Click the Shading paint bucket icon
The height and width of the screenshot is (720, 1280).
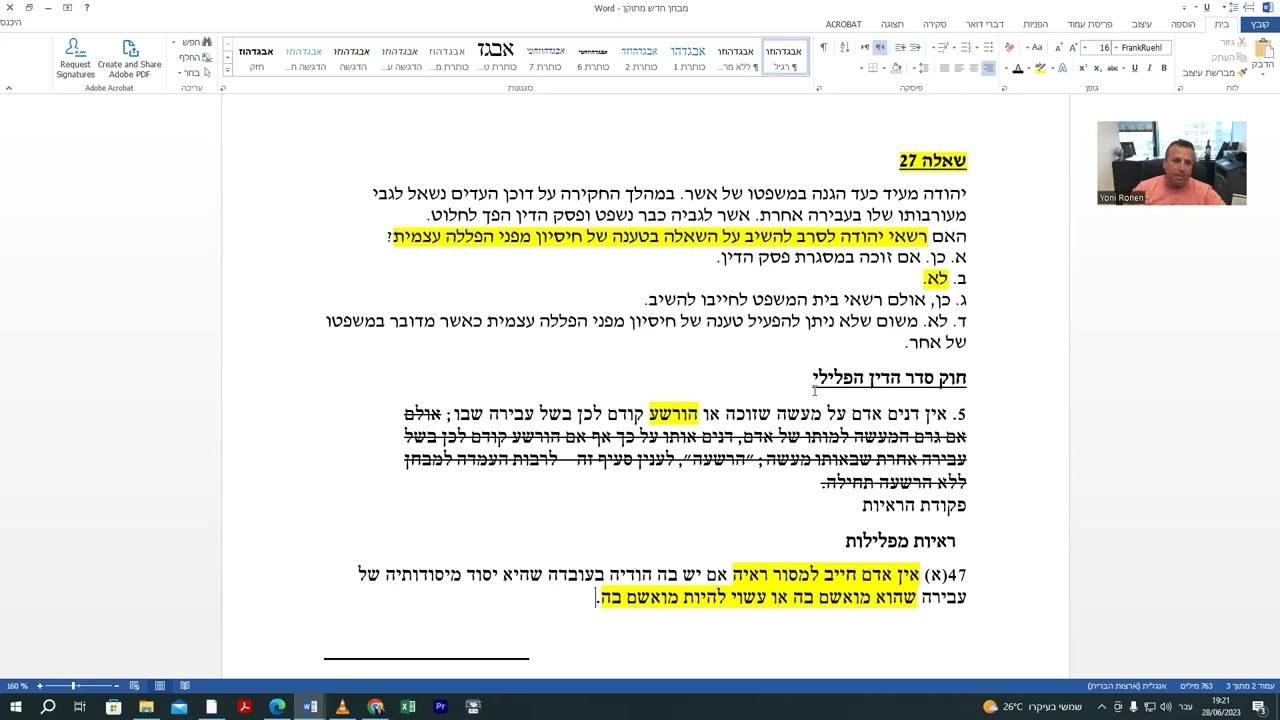pyautogui.click(x=896, y=68)
